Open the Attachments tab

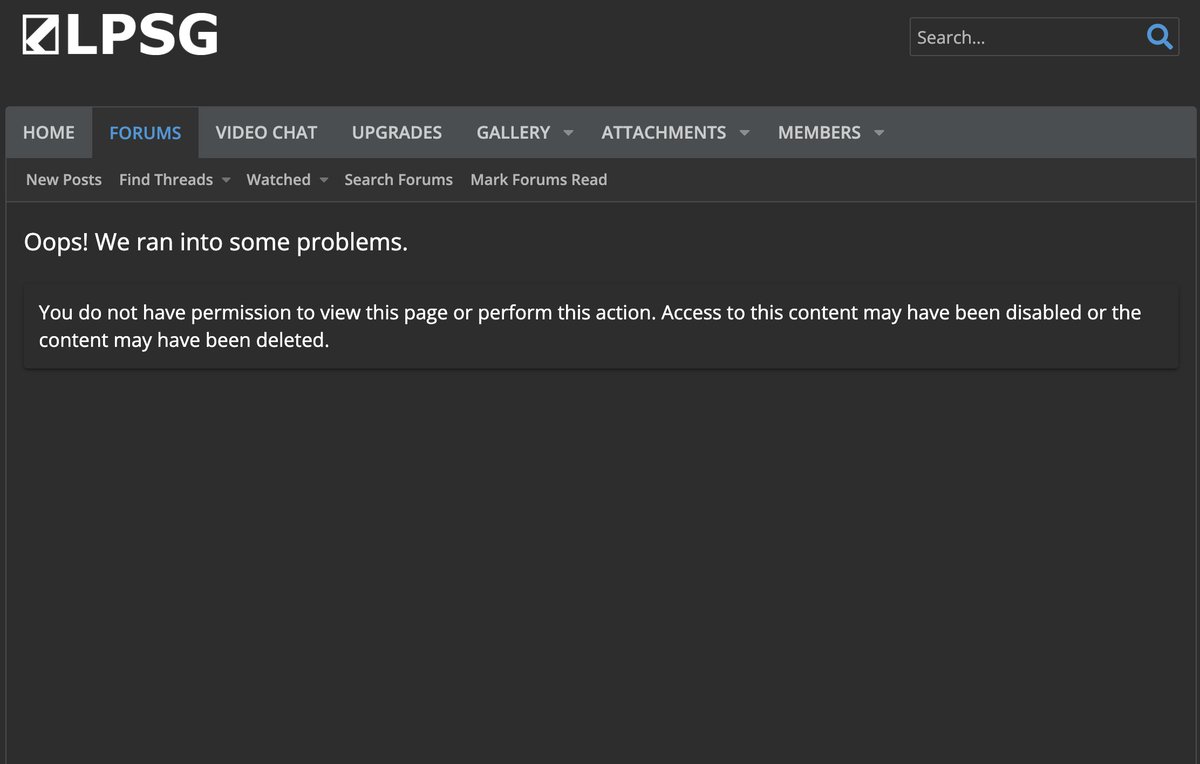point(664,132)
